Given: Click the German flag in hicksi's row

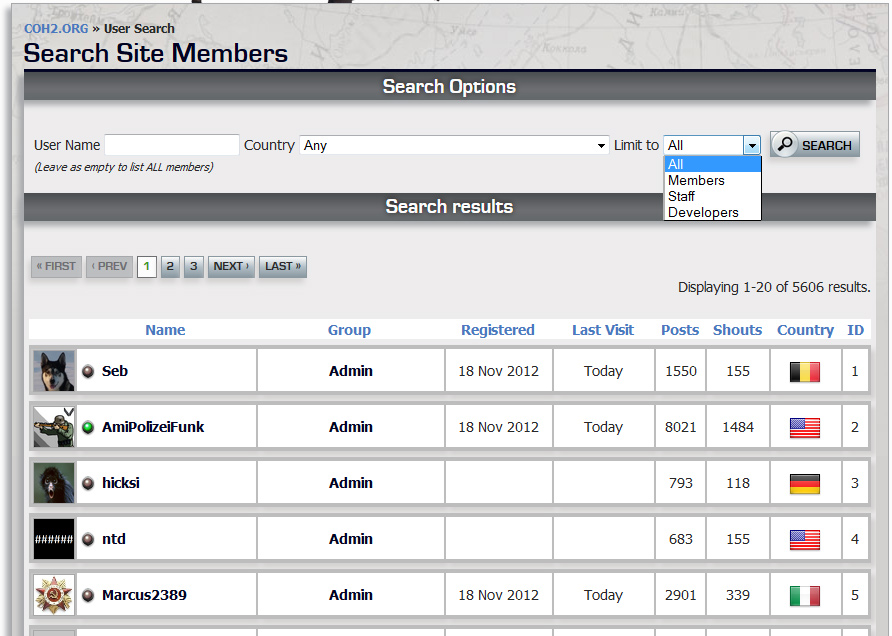Looking at the screenshot, I should coord(804,483).
